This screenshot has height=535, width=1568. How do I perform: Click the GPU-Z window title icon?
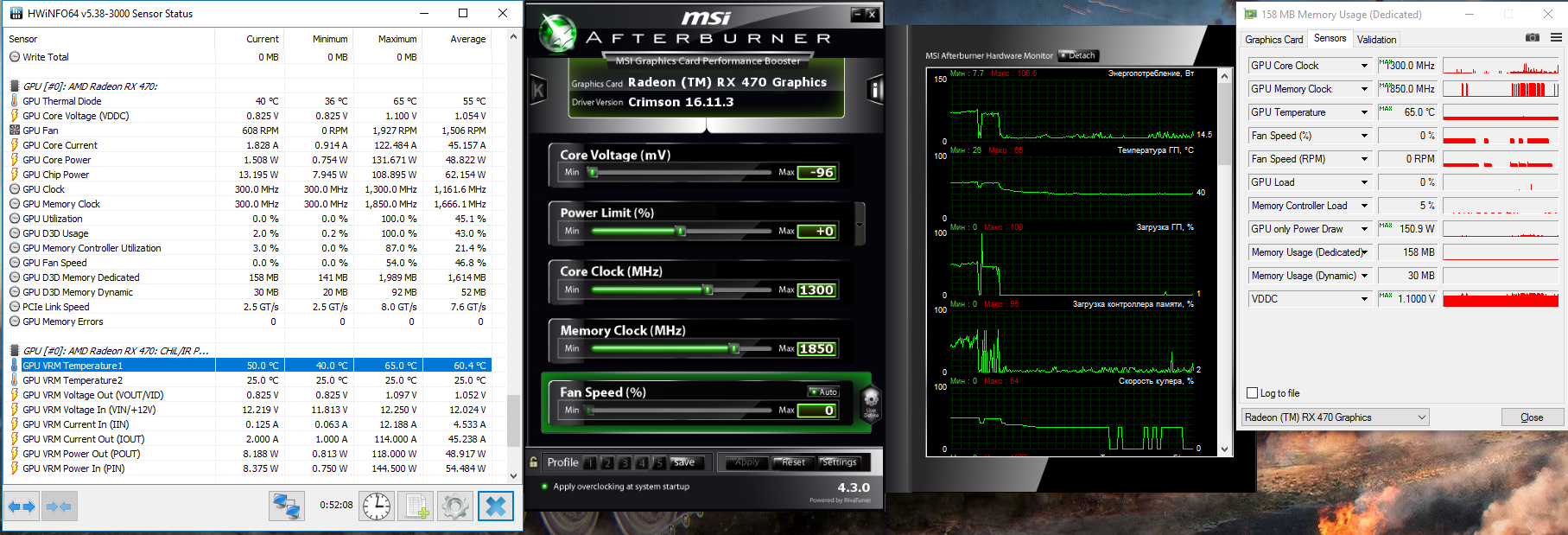click(1250, 14)
